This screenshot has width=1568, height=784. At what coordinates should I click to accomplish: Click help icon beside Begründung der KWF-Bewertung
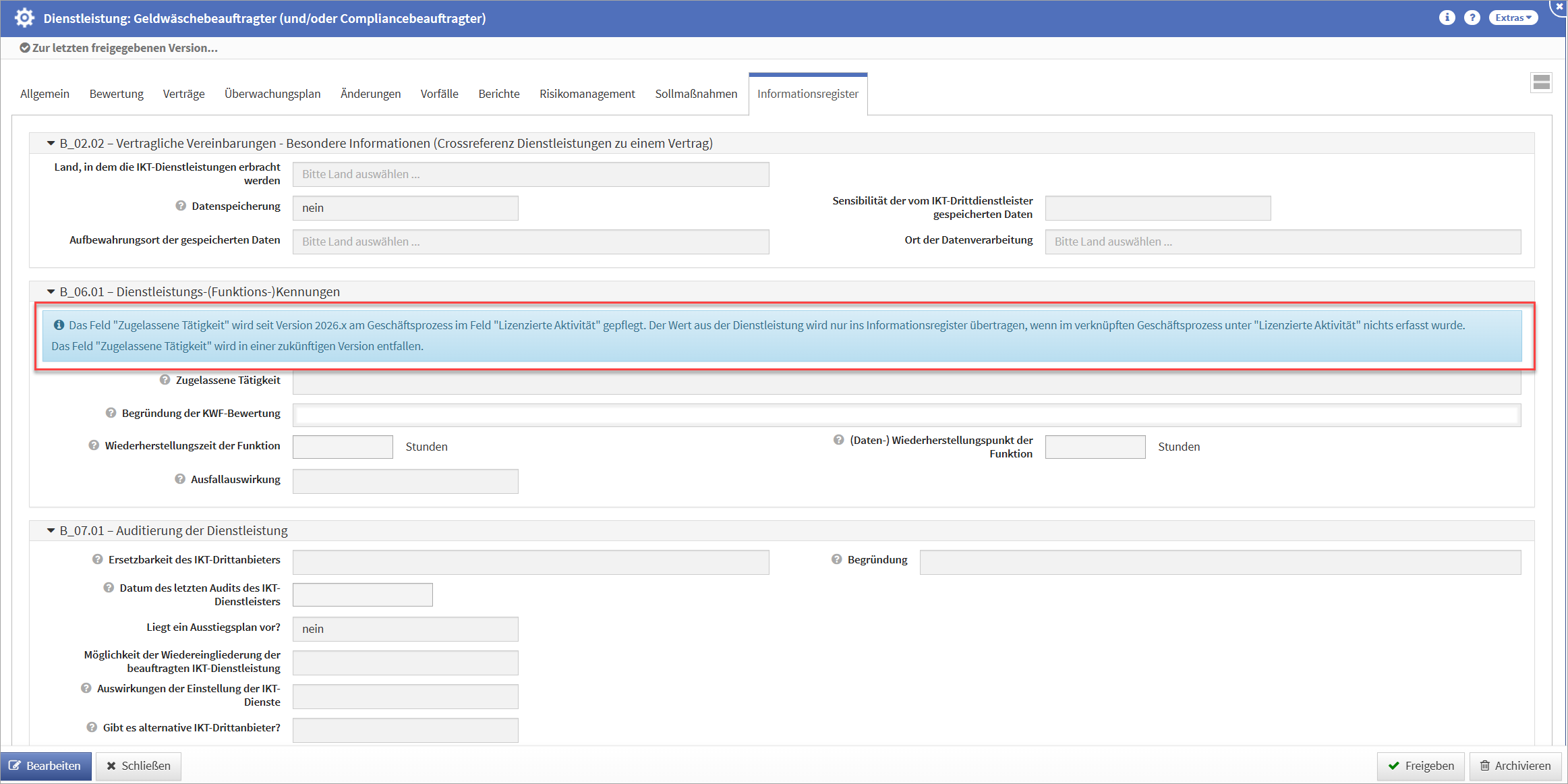coord(111,413)
